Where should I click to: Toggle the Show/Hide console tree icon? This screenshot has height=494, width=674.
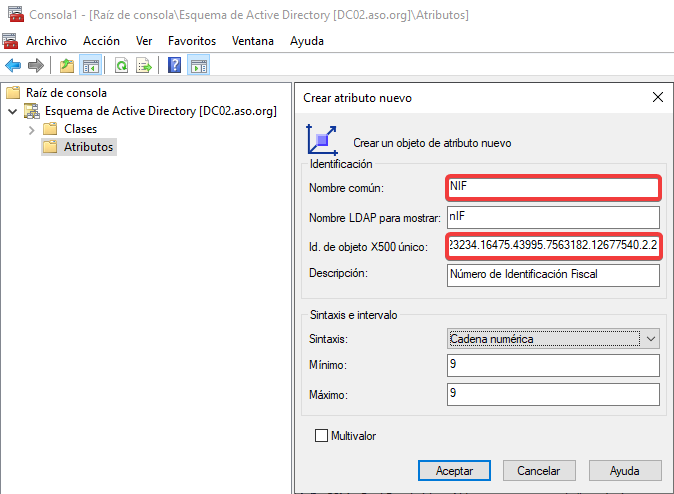tap(90, 66)
